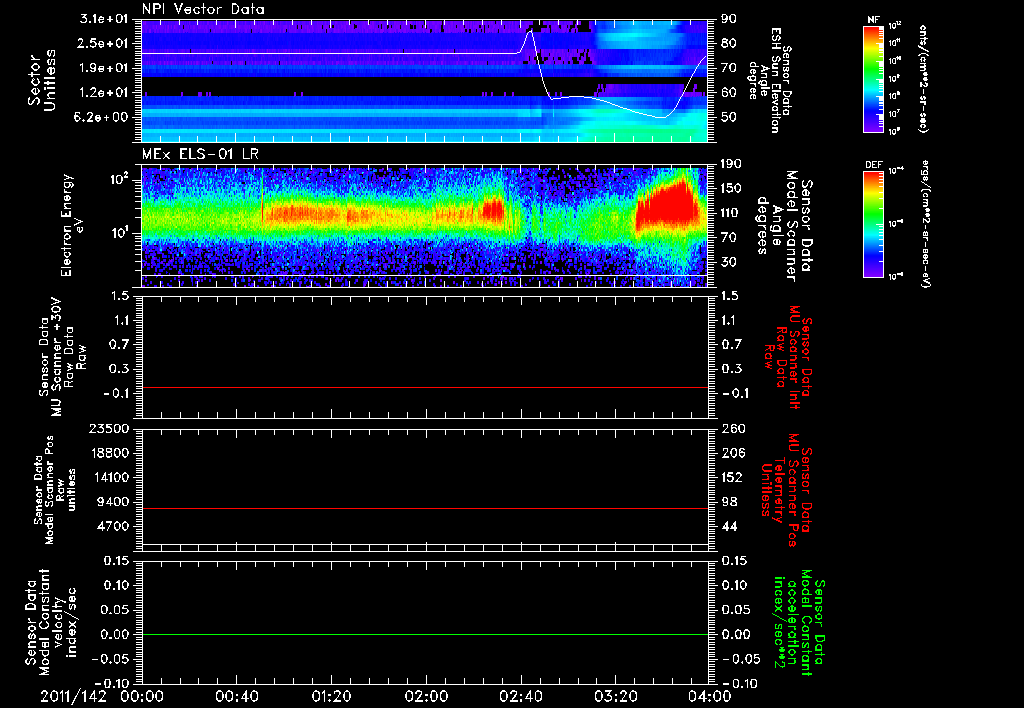The height and width of the screenshot is (708, 1024).
Task: Click the "01:20" time tick label
Action: pyautogui.click(x=331, y=696)
